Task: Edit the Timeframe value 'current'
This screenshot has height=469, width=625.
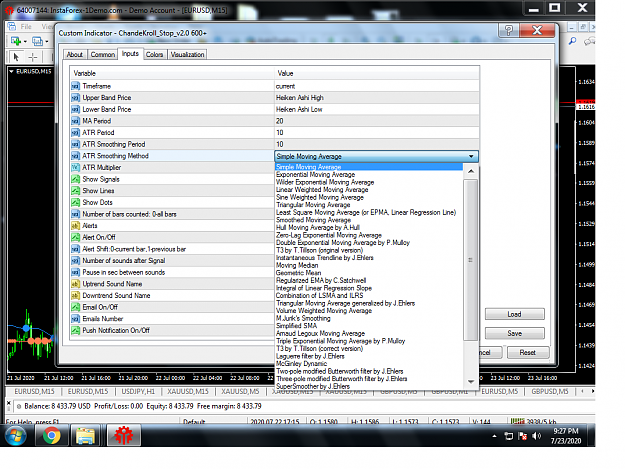Action: tap(377, 86)
